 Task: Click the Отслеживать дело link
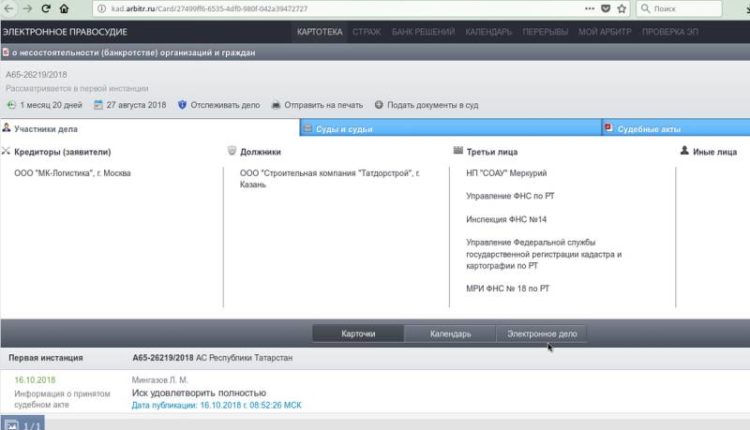coord(225,105)
